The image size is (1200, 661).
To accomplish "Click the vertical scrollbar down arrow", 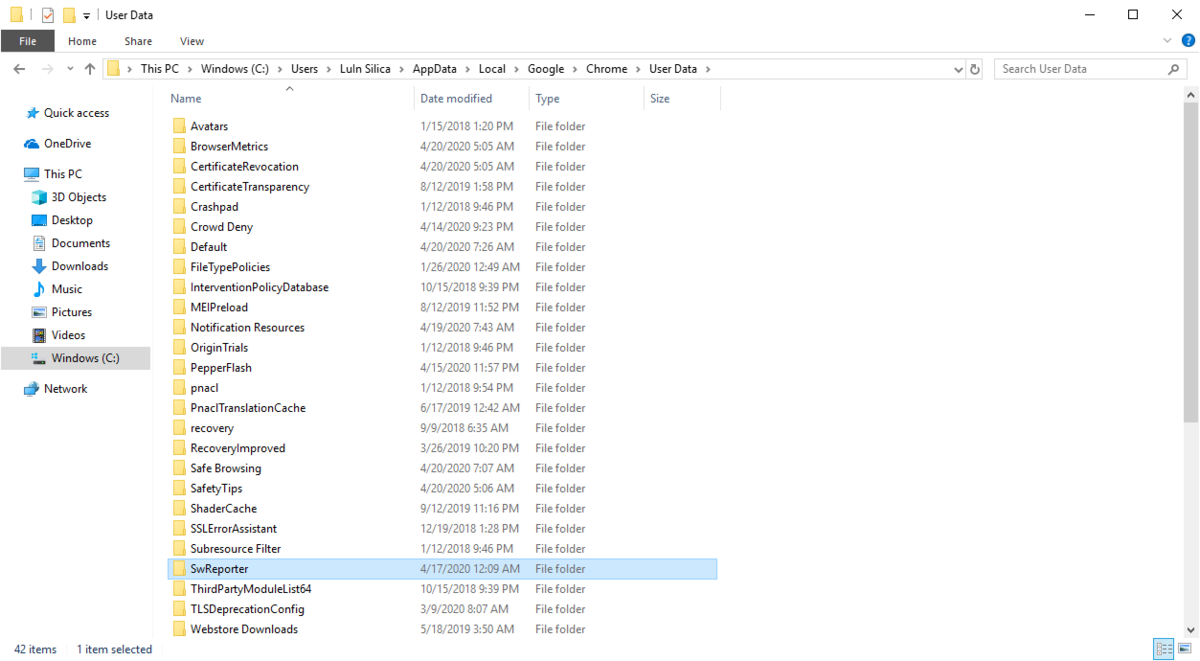I will click(x=1190, y=629).
